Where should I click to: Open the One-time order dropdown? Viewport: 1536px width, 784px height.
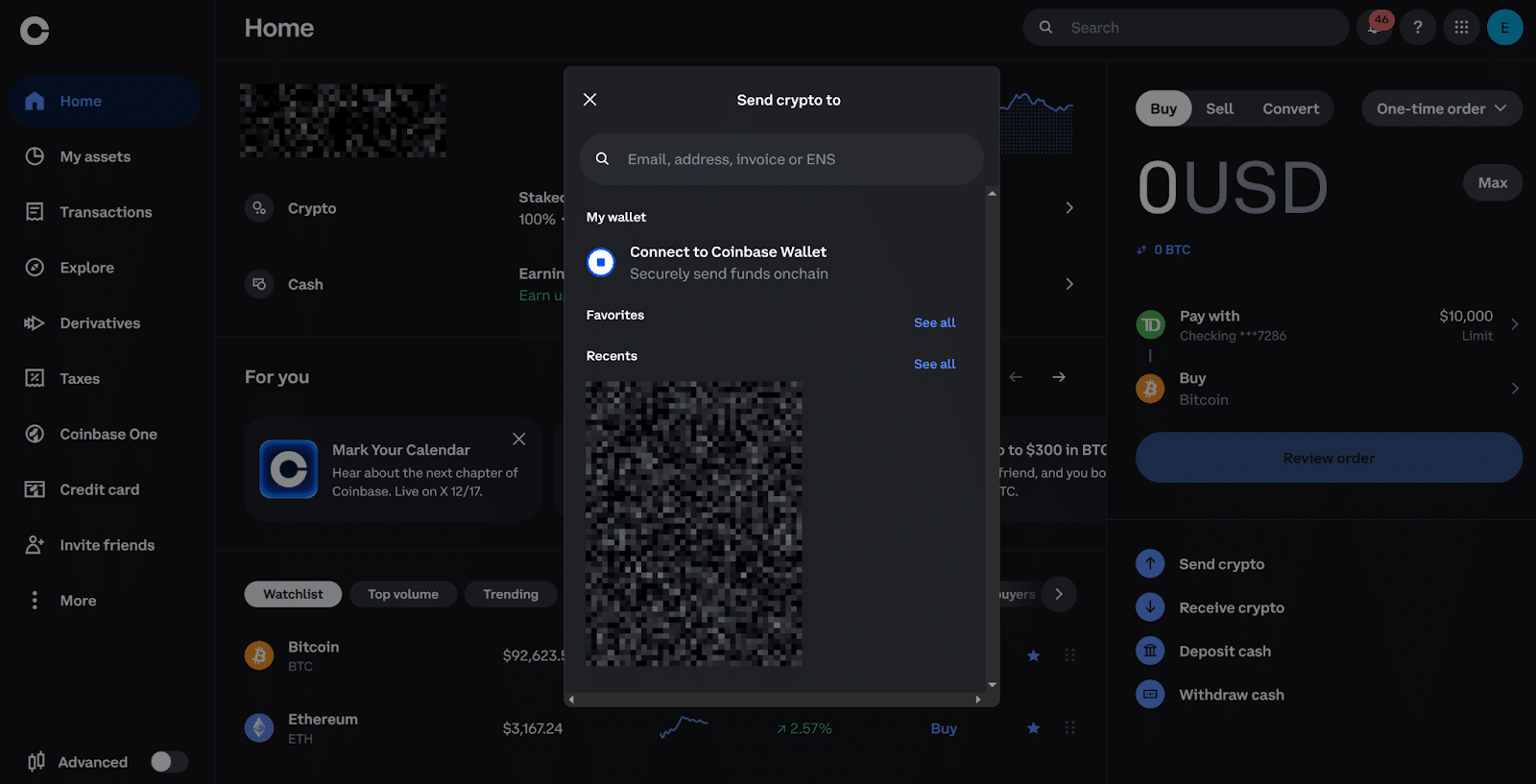pyautogui.click(x=1441, y=108)
